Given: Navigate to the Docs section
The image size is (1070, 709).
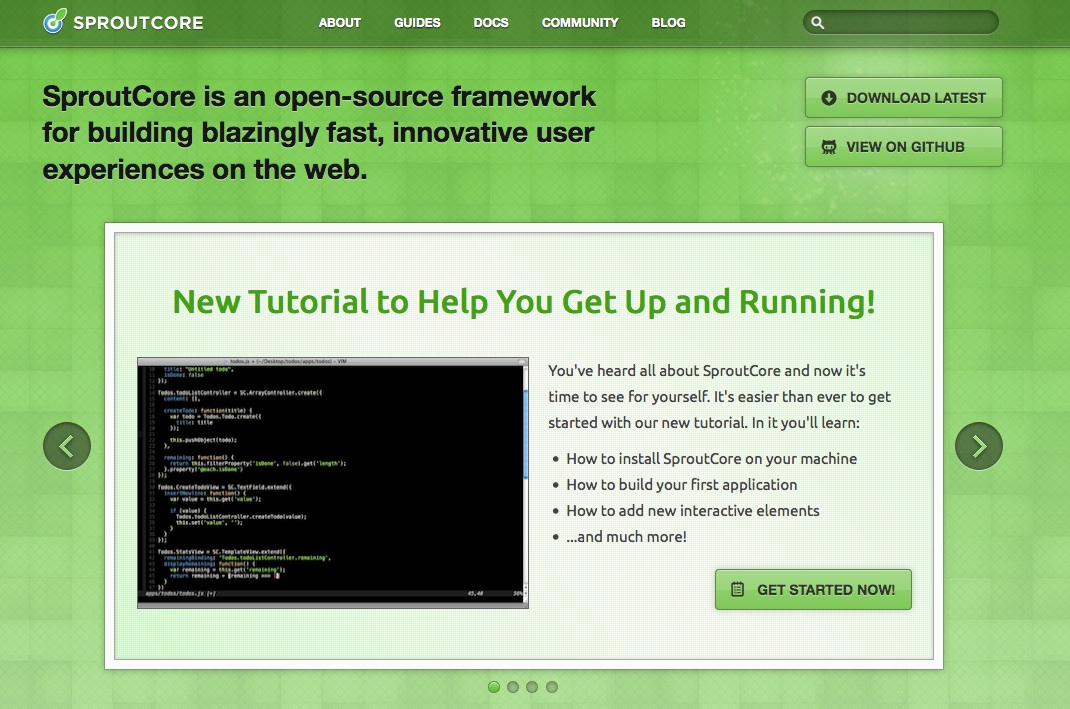Looking at the screenshot, I should point(491,22).
